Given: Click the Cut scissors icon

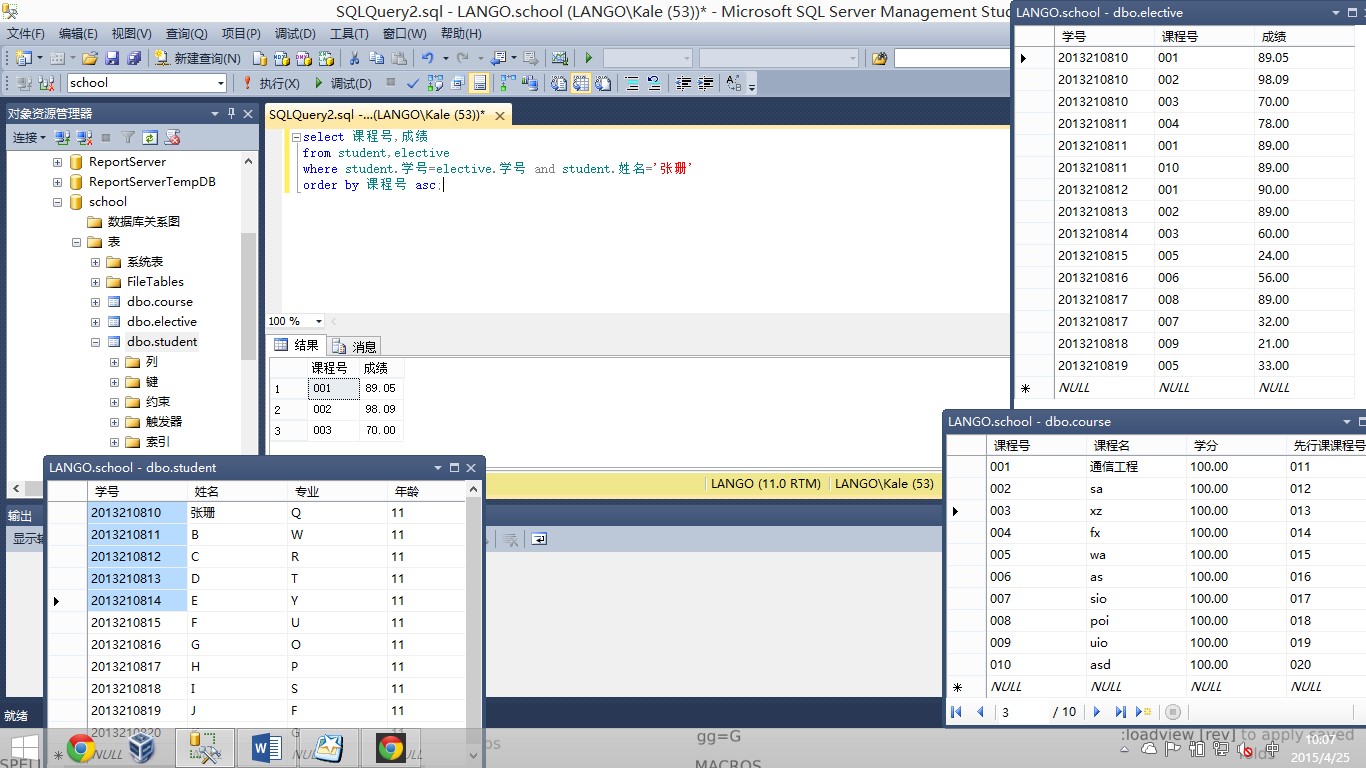Looking at the screenshot, I should tap(354, 58).
